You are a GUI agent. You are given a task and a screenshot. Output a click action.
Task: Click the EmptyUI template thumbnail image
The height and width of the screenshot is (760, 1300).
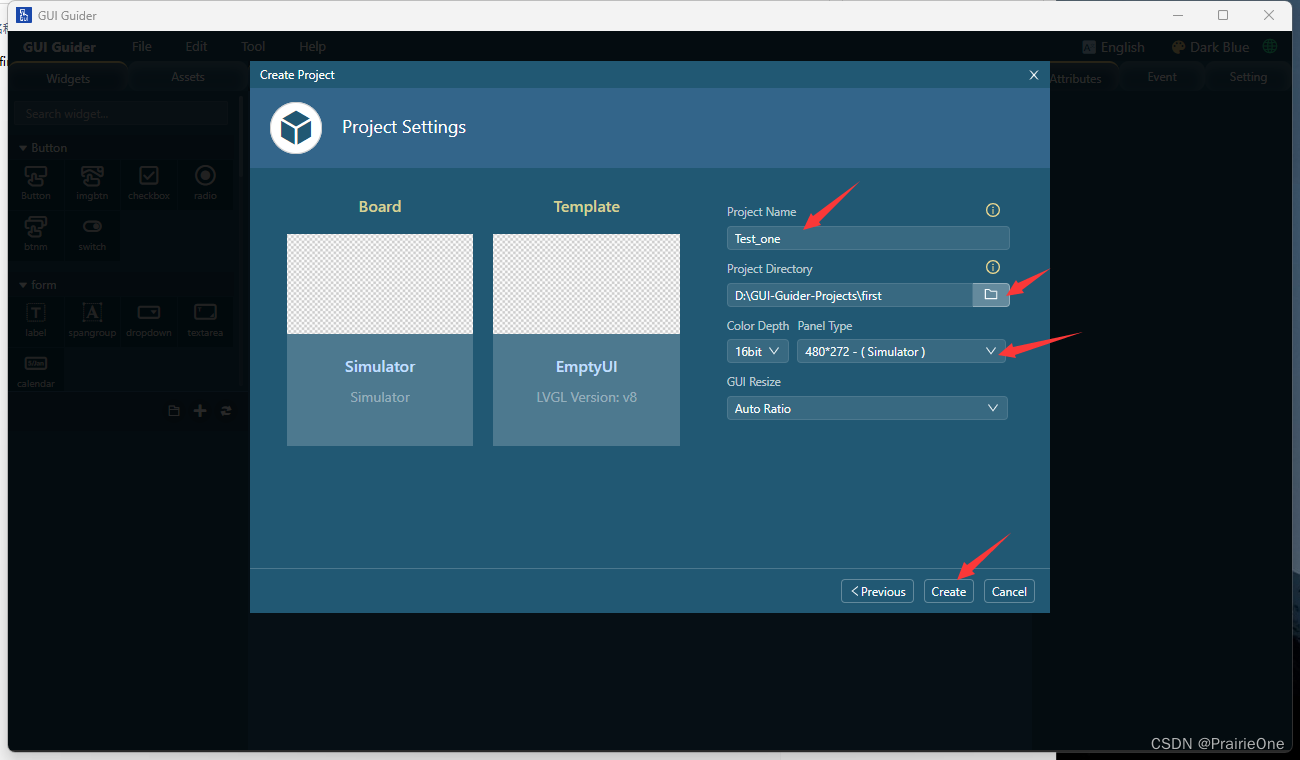586,284
